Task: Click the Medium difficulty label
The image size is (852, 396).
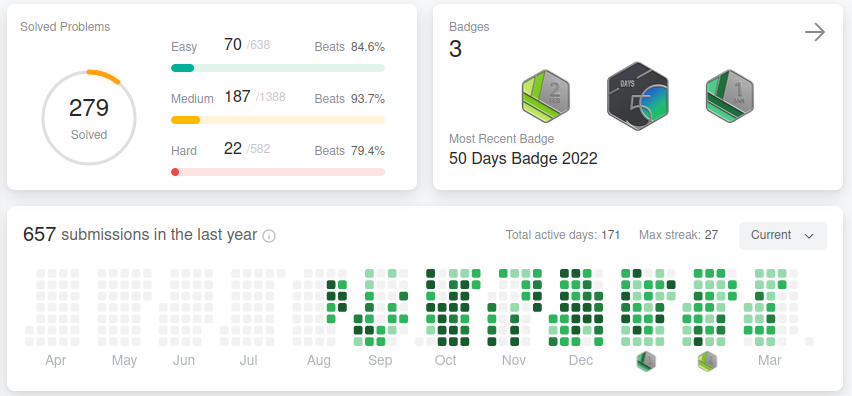Action: click(192, 99)
